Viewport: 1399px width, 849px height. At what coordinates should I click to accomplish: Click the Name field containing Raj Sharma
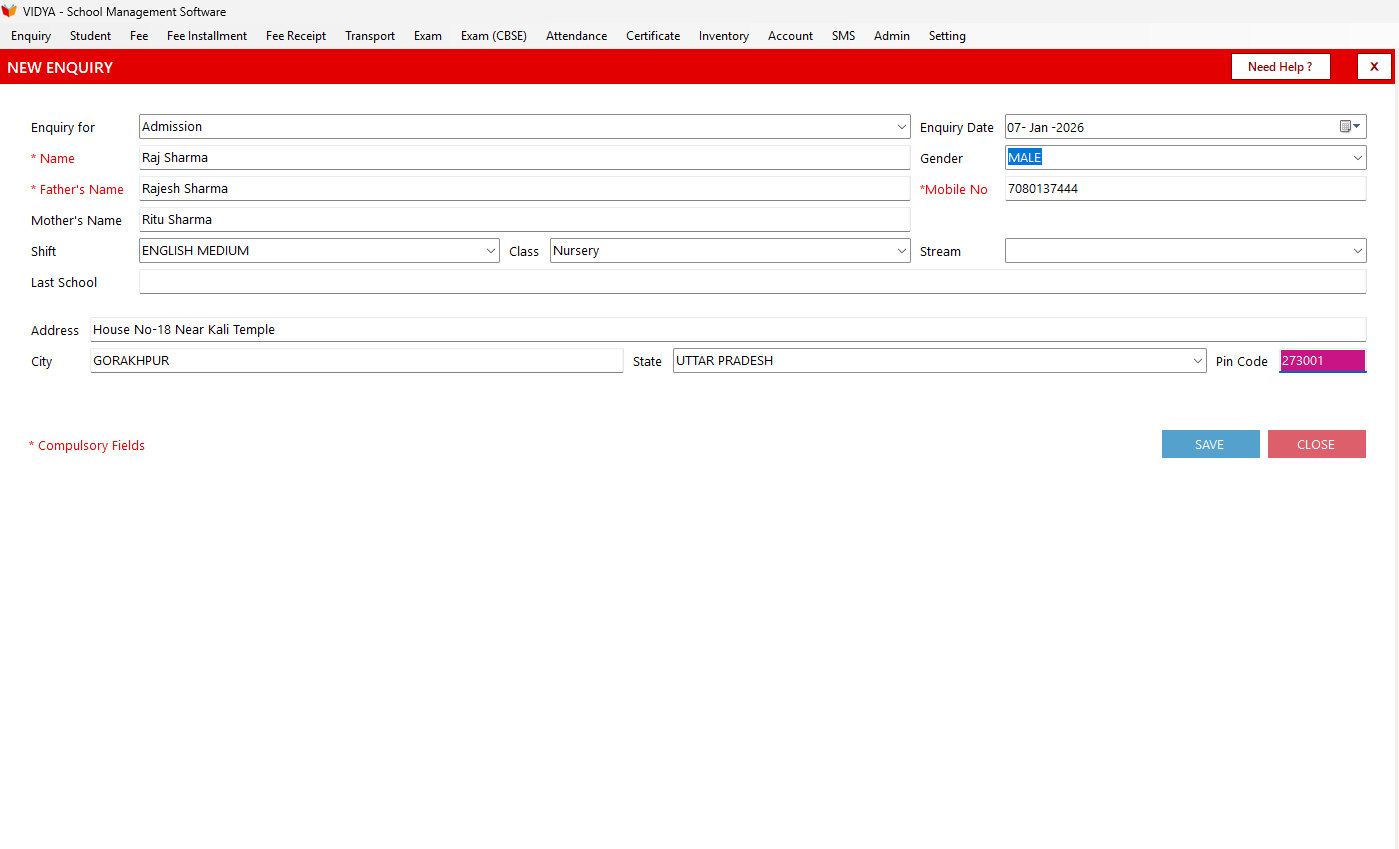(525, 158)
